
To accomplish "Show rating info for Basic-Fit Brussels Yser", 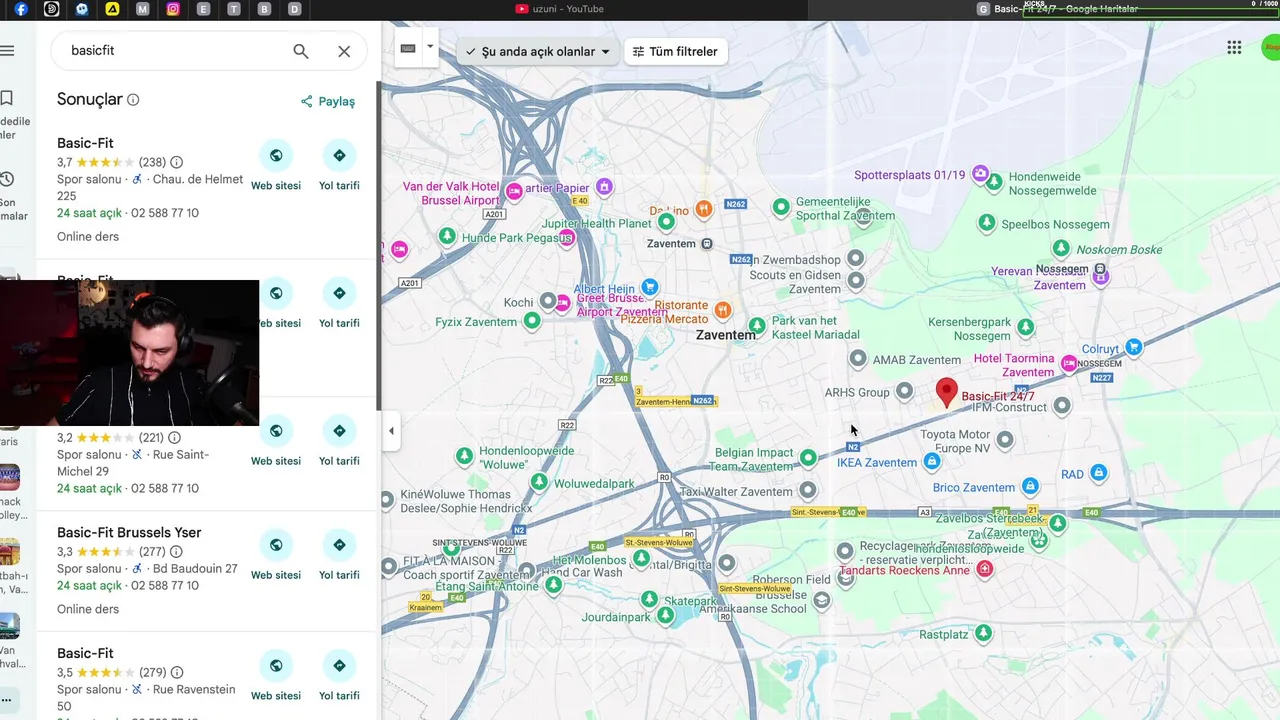I will pos(177,552).
